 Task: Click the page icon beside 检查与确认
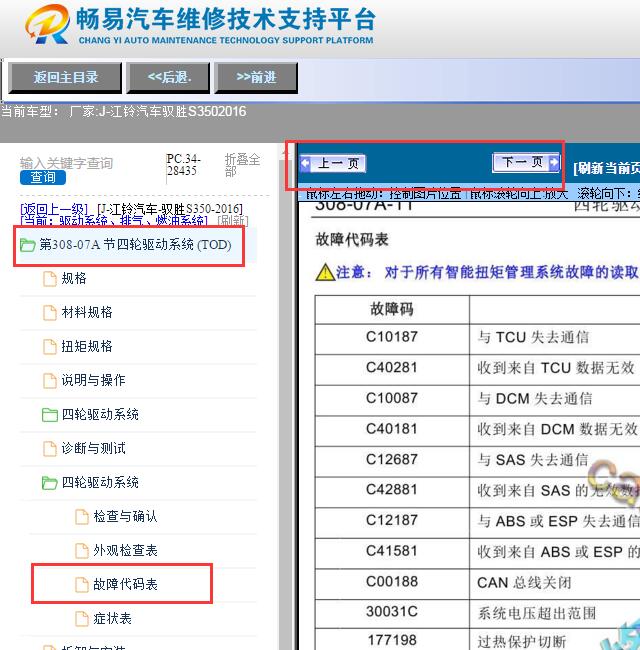click(82, 517)
